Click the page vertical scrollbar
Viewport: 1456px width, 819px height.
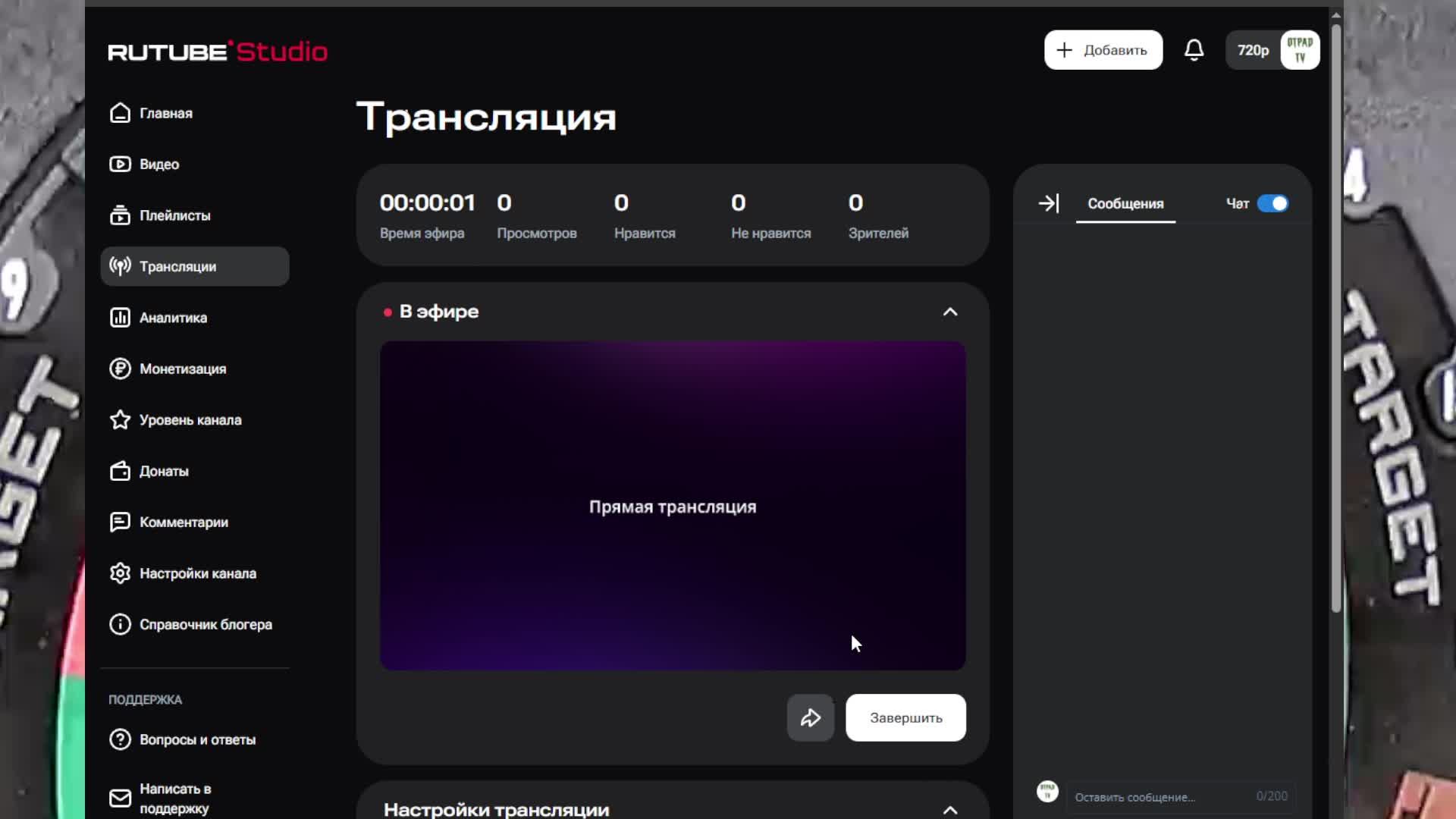pos(1336,318)
